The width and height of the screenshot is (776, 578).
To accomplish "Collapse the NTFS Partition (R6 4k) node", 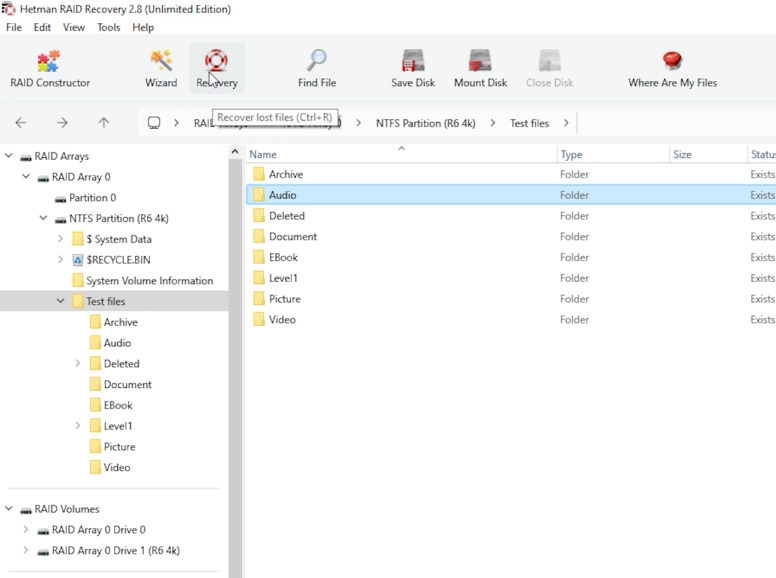I will [44, 218].
